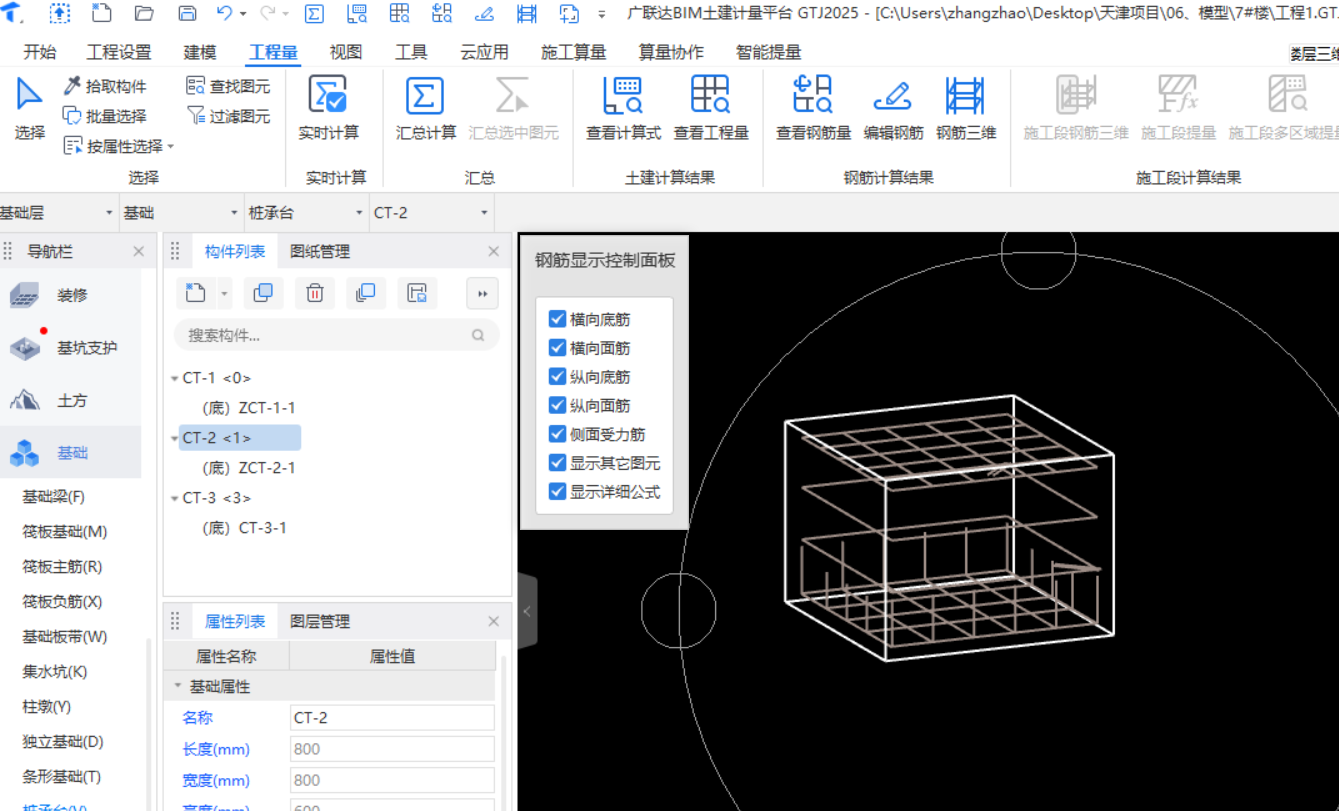The width and height of the screenshot is (1339, 811).
Task: Open 查看工程量 view quantities
Action: click(711, 108)
